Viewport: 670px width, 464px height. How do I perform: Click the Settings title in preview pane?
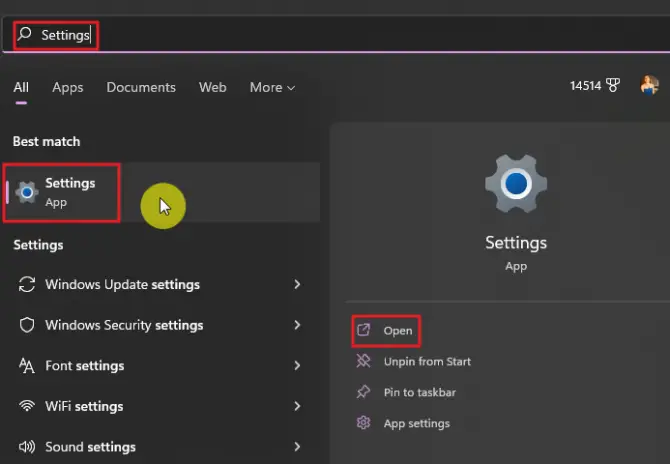coord(516,243)
